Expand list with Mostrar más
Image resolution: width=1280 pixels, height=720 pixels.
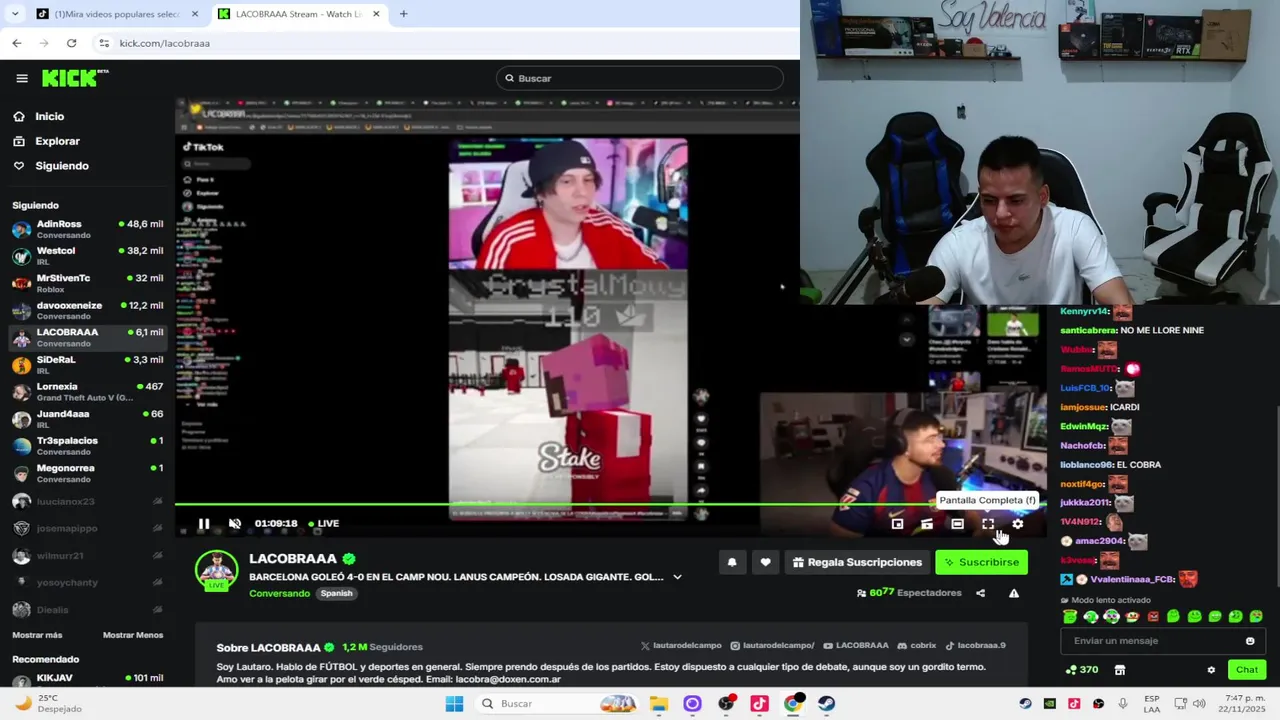tap(37, 635)
